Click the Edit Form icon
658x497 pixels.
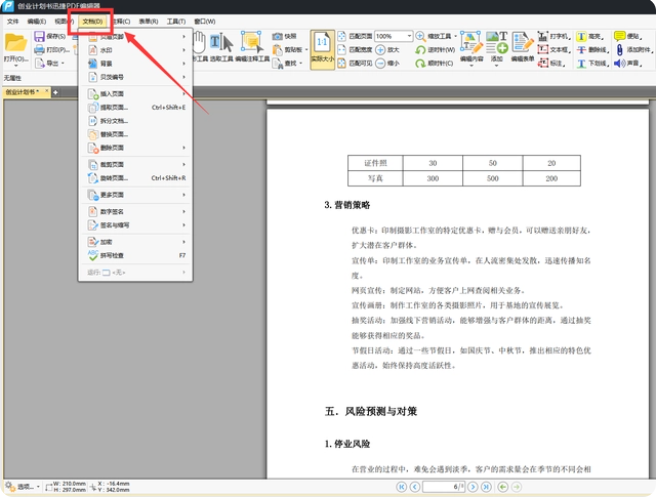[x=522, y=42]
